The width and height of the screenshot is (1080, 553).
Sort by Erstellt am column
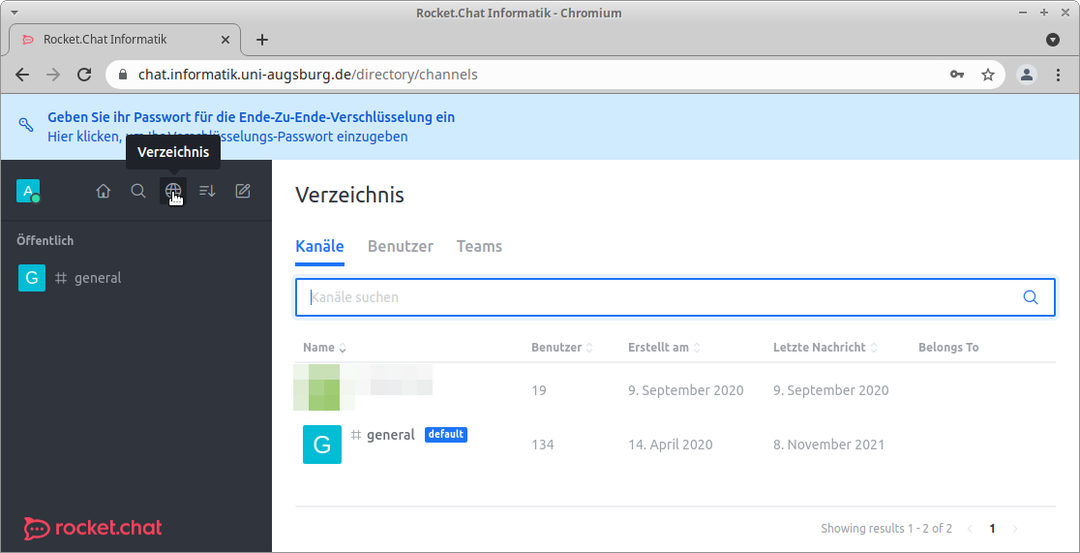665,348
